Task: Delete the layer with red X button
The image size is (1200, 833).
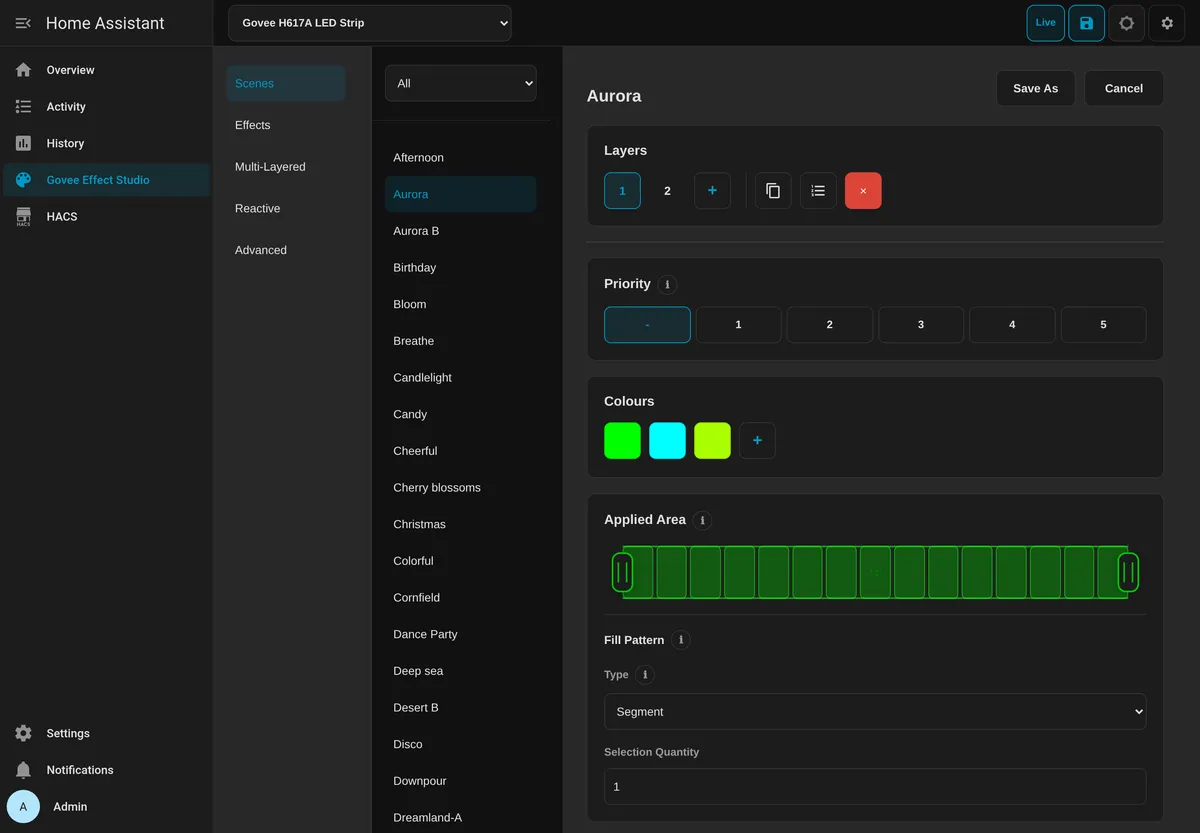Action: [863, 191]
